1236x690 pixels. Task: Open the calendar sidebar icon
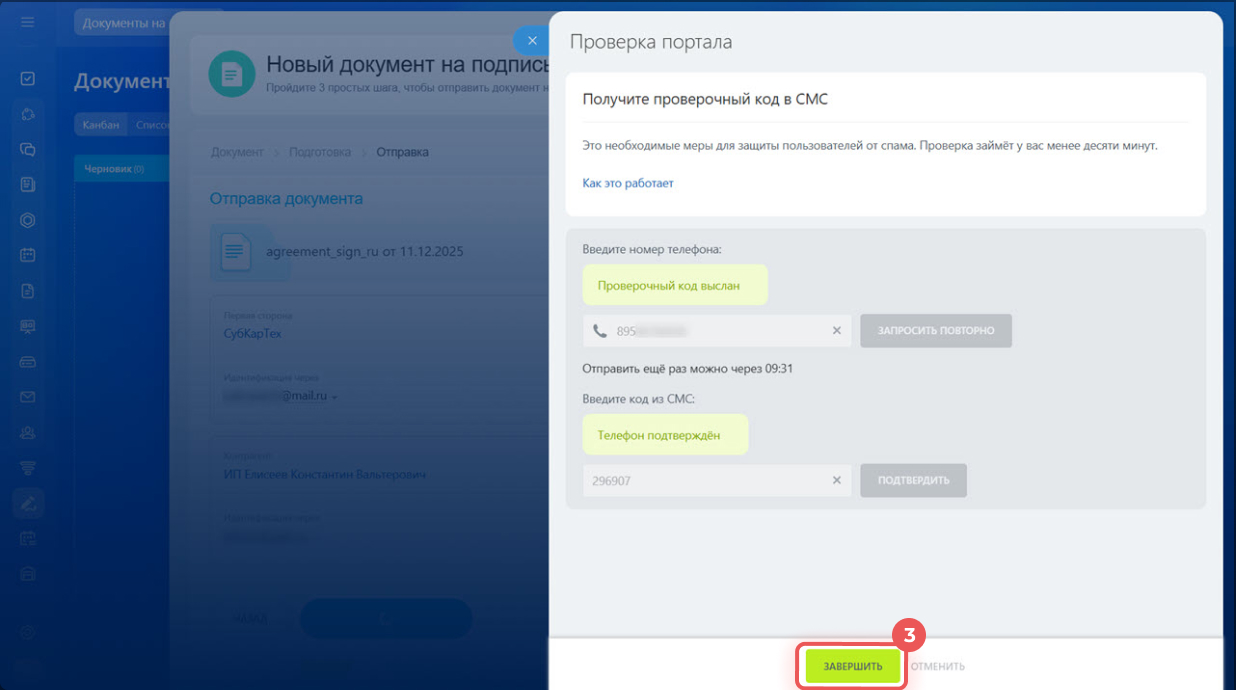tap(28, 255)
